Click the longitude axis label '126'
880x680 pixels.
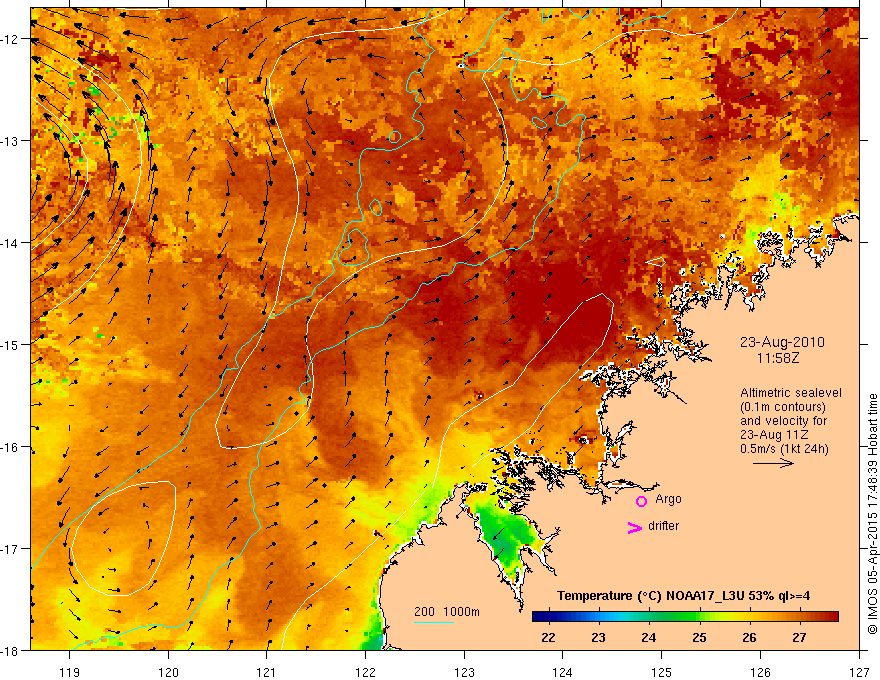click(x=760, y=672)
